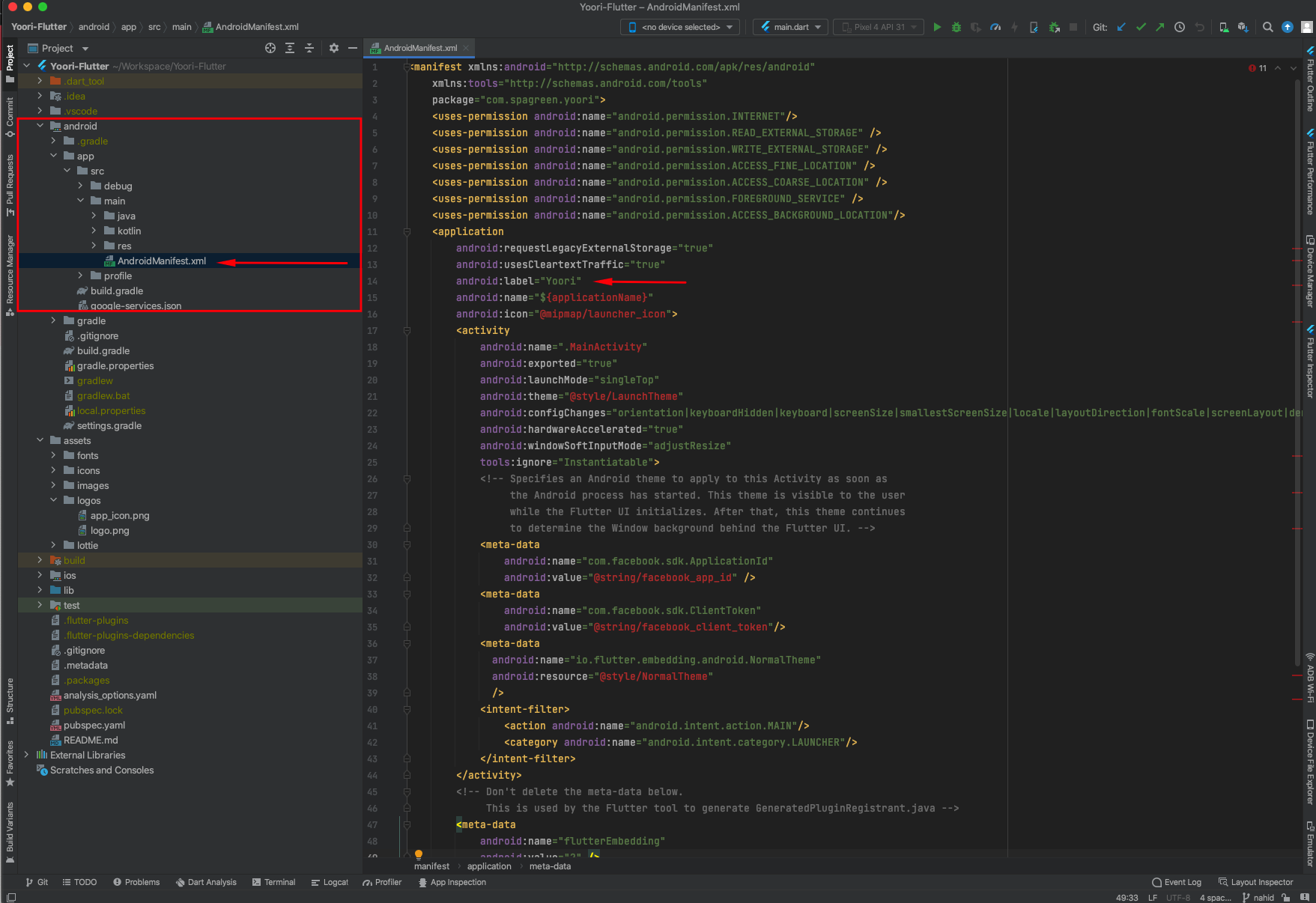Collapse the android folder

[x=40, y=126]
